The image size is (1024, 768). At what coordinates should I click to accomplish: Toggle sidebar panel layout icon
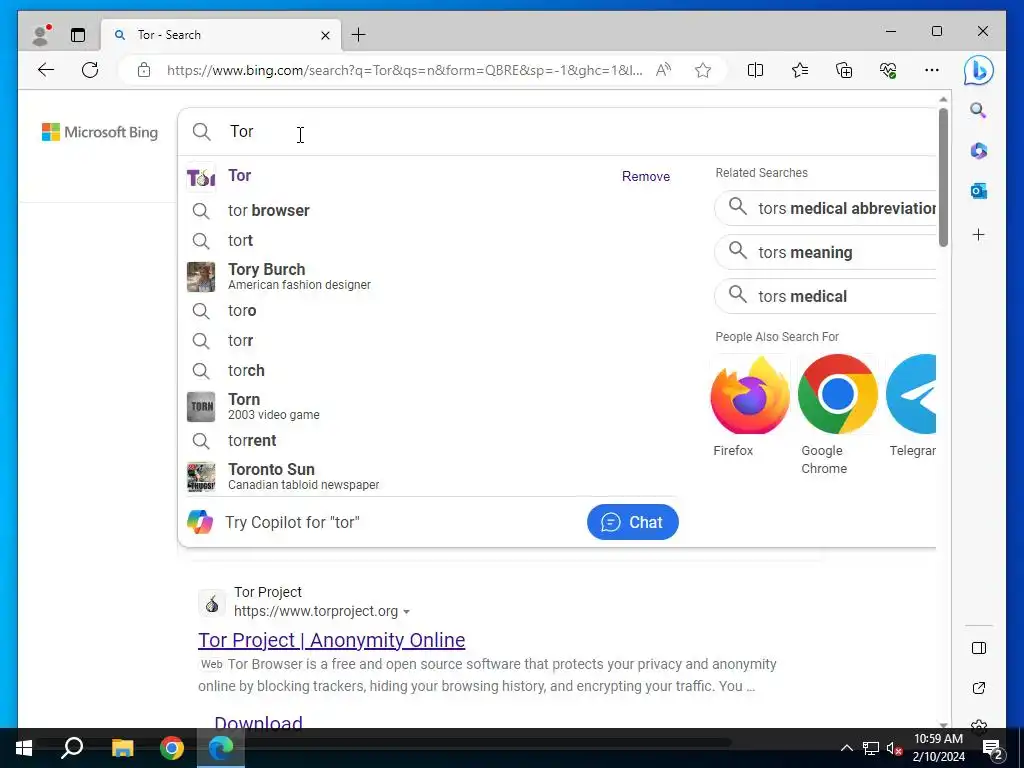tap(978, 648)
